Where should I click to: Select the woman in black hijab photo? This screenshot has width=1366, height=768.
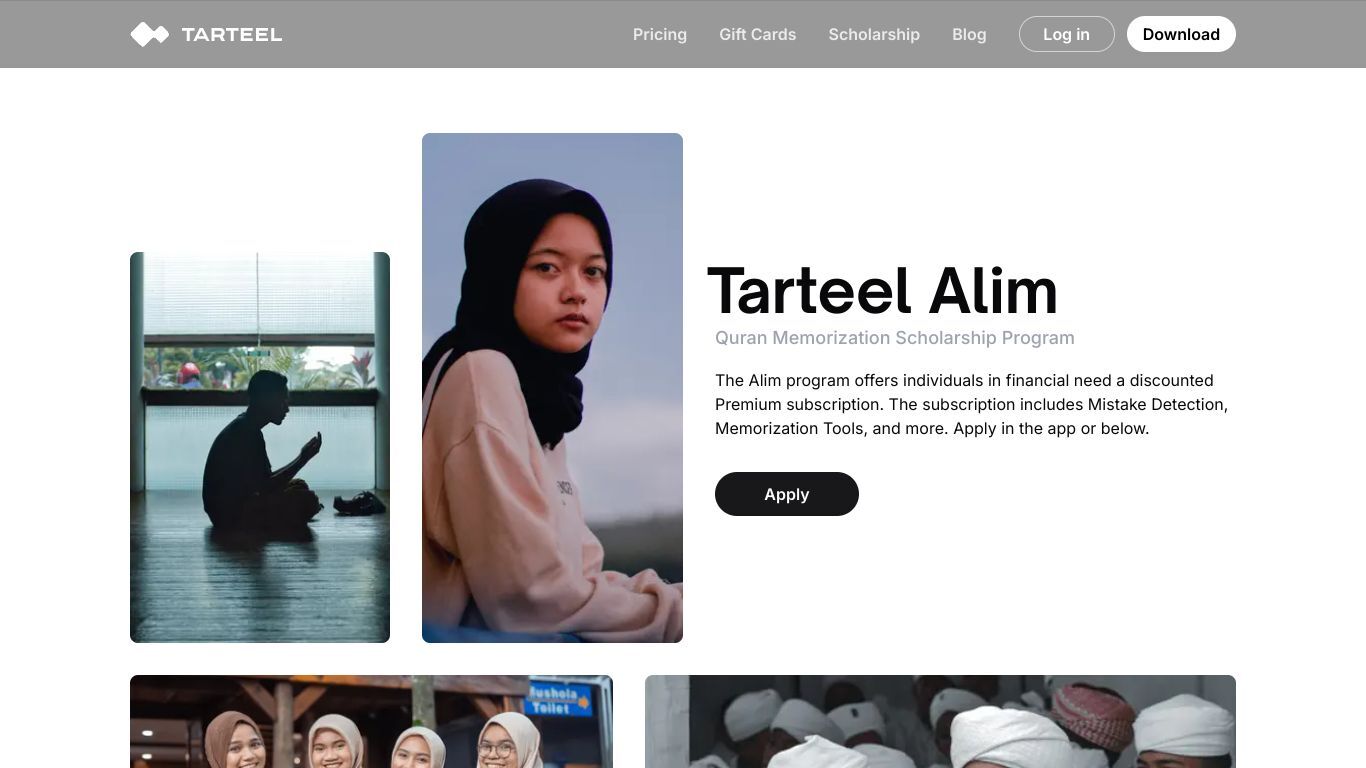click(x=552, y=388)
